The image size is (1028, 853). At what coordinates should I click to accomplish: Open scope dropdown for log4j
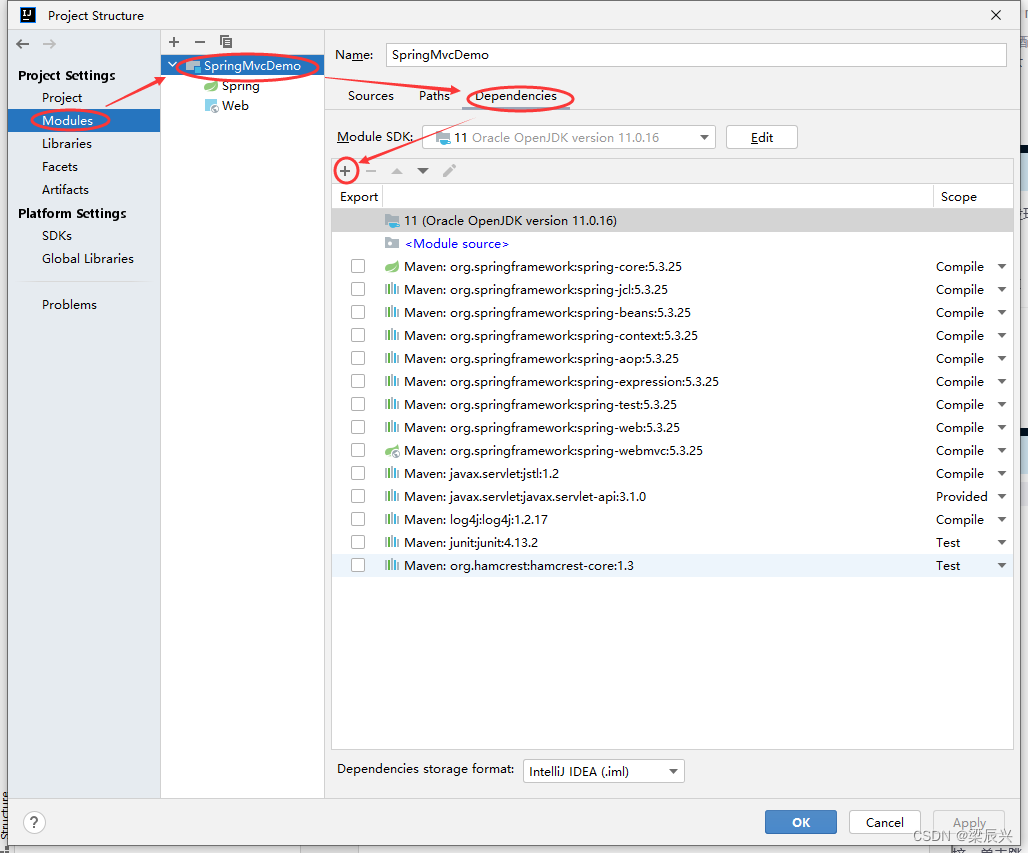[x=1002, y=519]
